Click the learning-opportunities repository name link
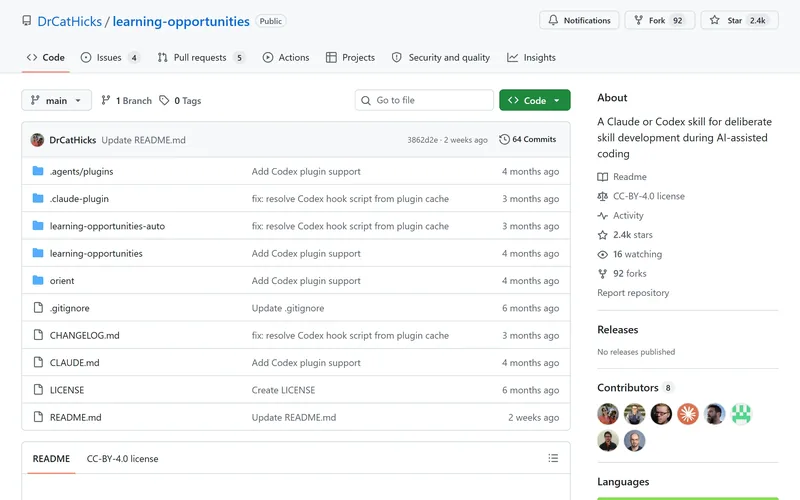The image size is (800, 500). [x=181, y=21]
